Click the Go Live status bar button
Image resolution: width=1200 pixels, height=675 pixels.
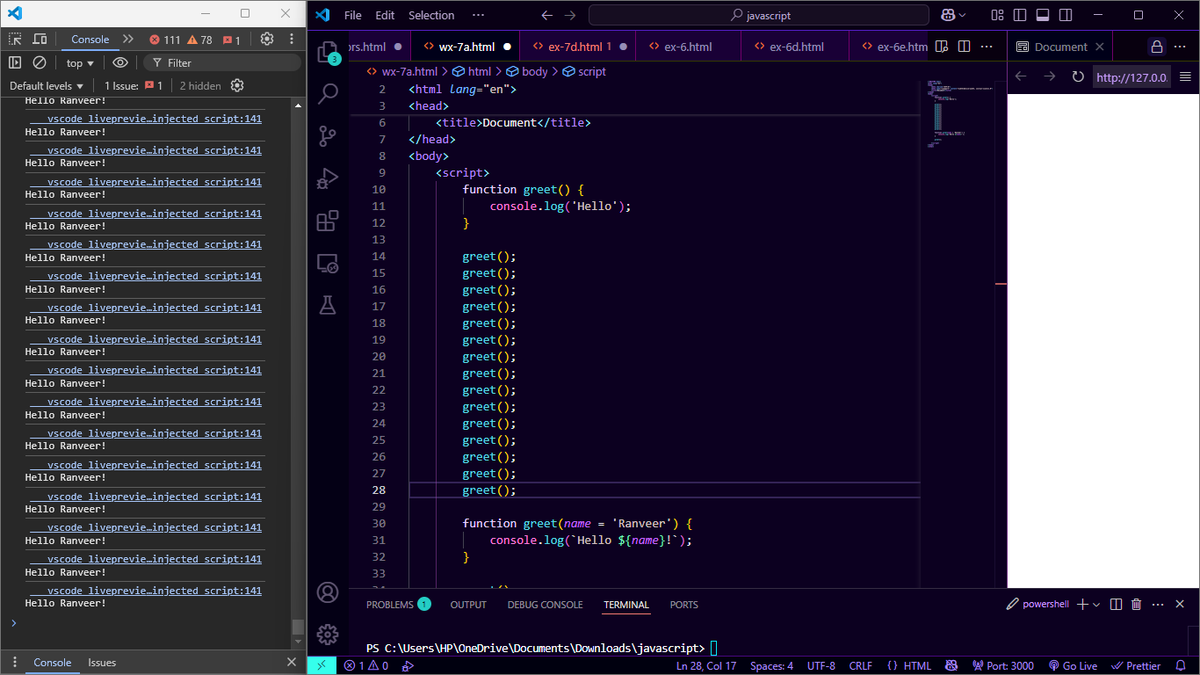[x=1073, y=666]
